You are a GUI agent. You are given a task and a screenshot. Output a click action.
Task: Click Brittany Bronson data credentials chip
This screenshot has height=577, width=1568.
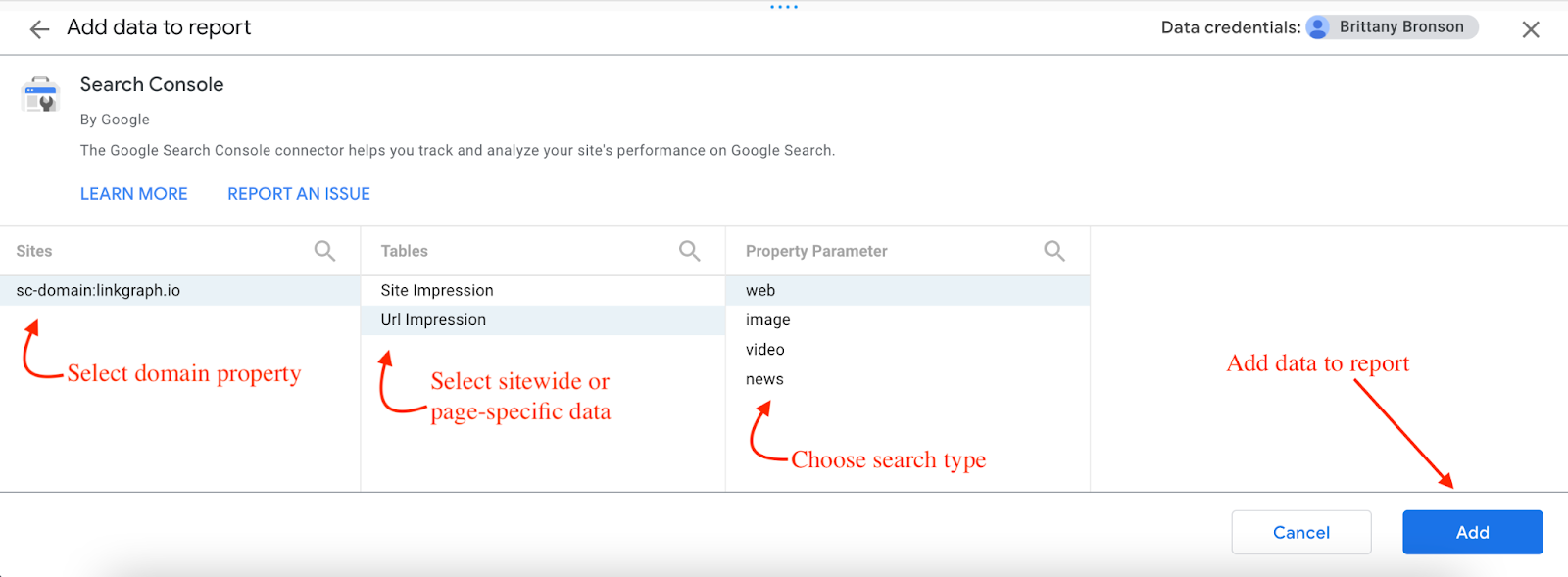(1400, 27)
